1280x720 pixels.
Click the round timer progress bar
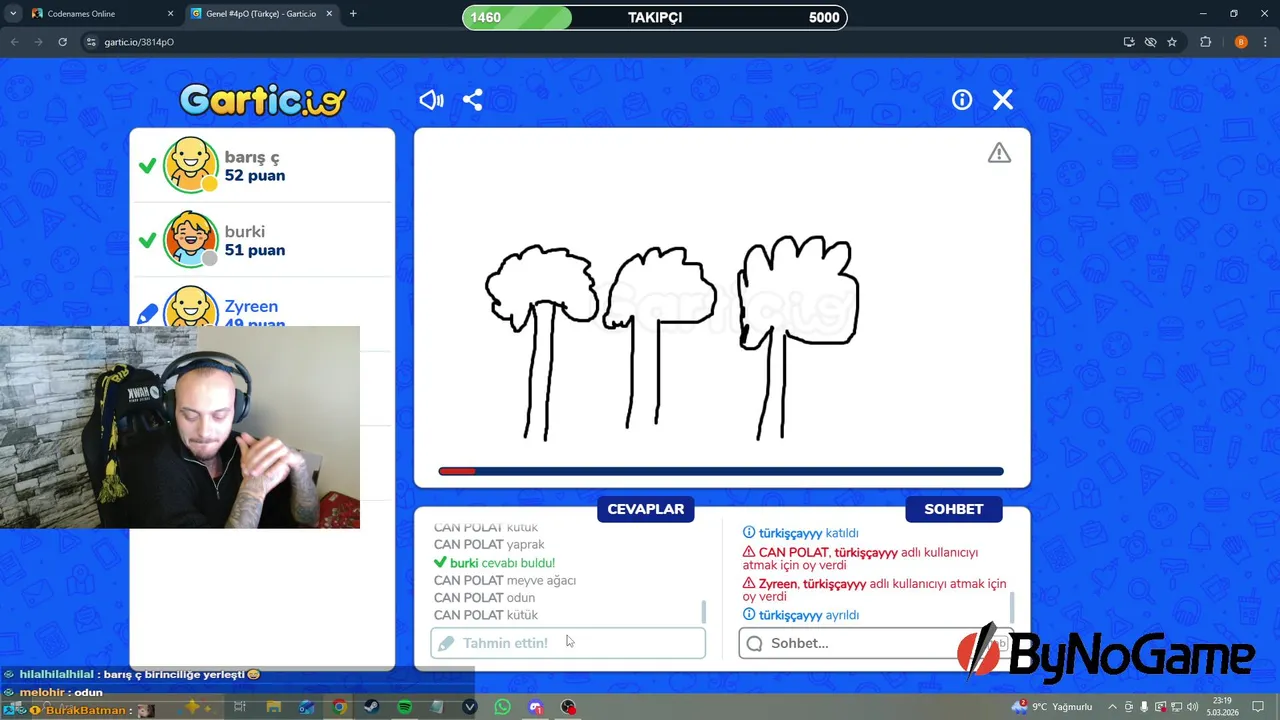[x=721, y=471]
